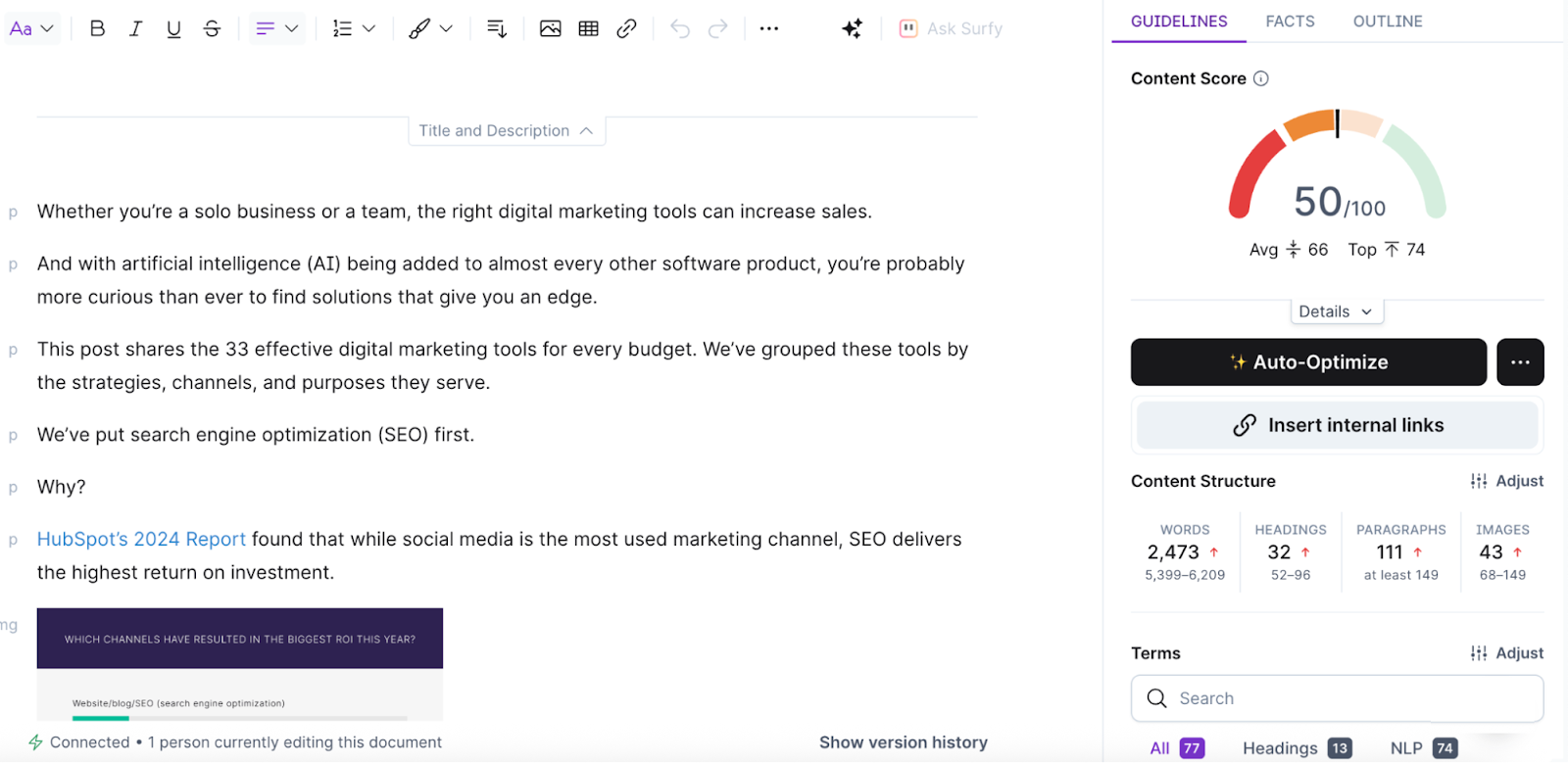
Task: Open the numbered list dropdown
Action: pos(354,28)
